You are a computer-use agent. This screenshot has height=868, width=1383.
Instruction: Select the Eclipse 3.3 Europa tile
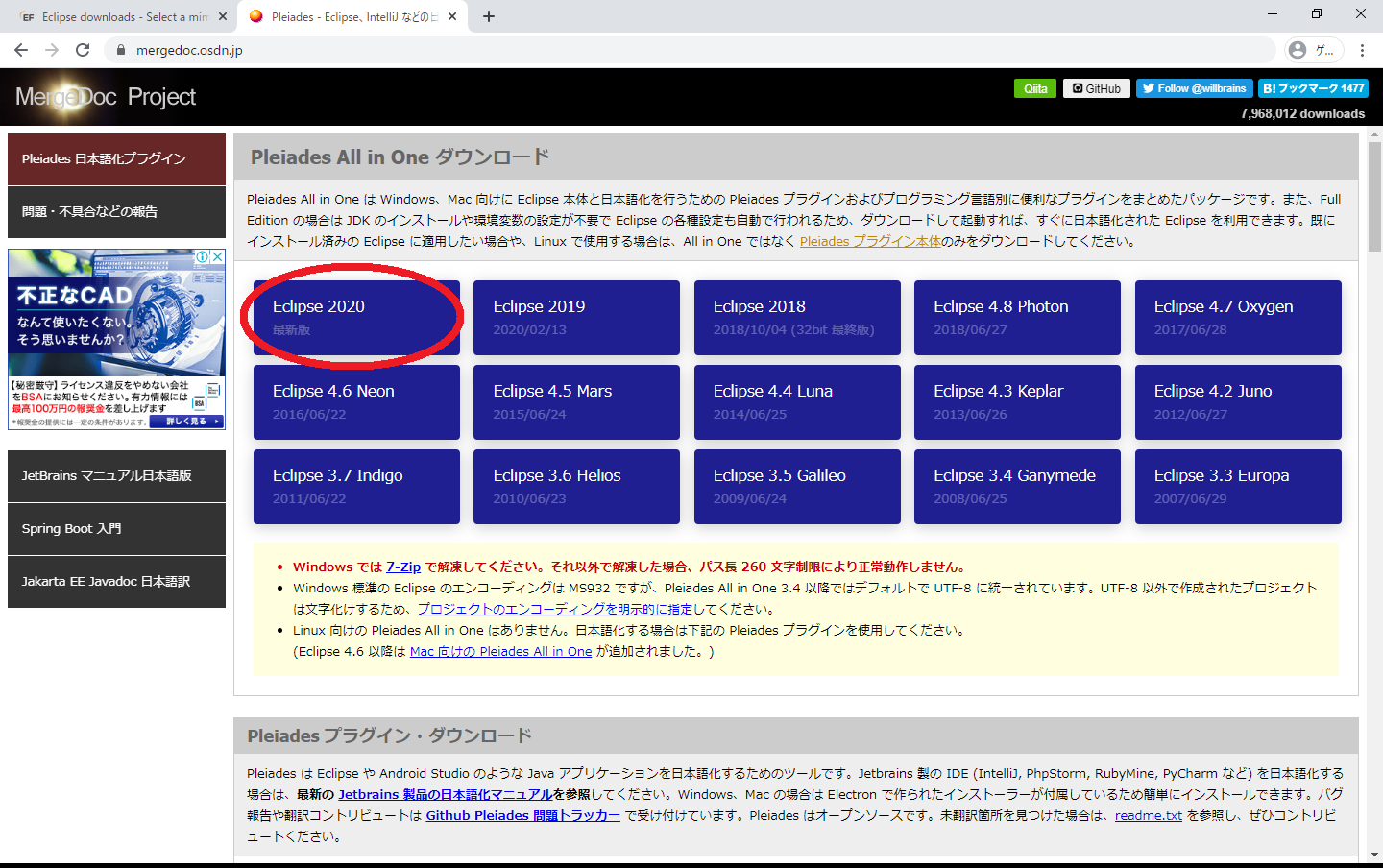(1238, 487)
